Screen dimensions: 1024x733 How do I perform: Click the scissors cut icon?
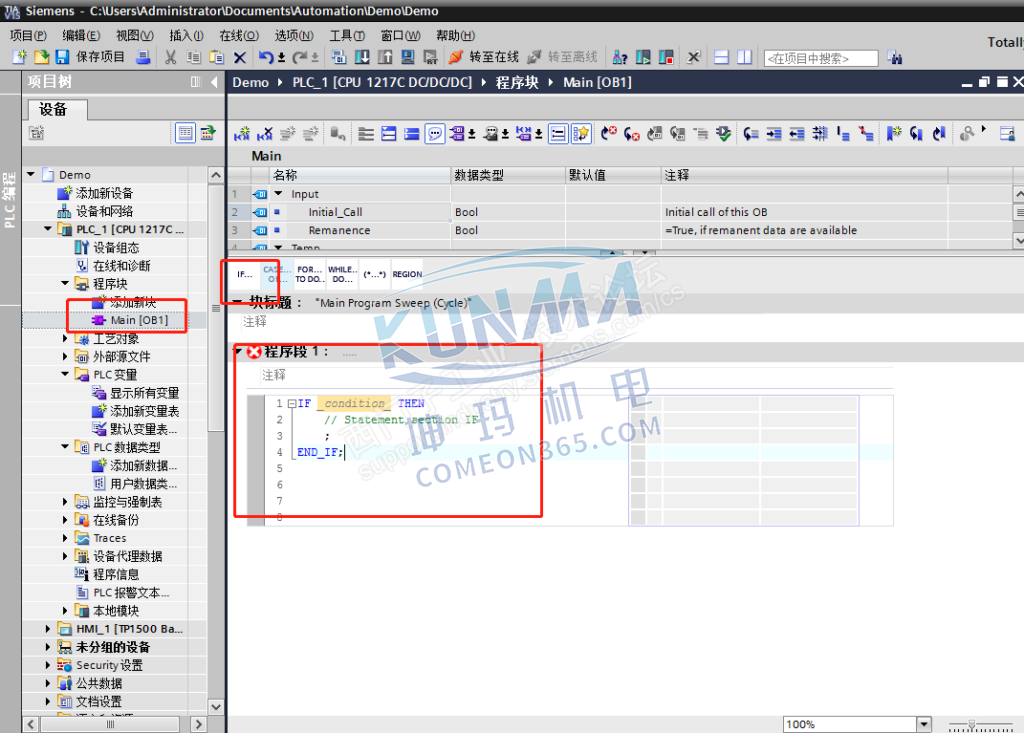tap(170, 57)
